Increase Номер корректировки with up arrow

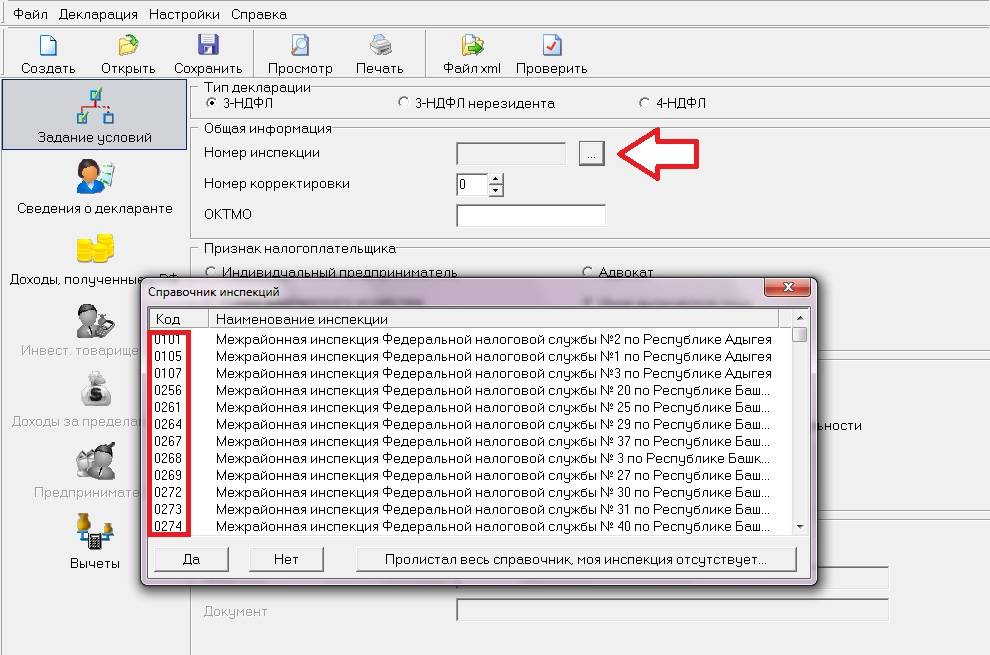click(496, 179)
